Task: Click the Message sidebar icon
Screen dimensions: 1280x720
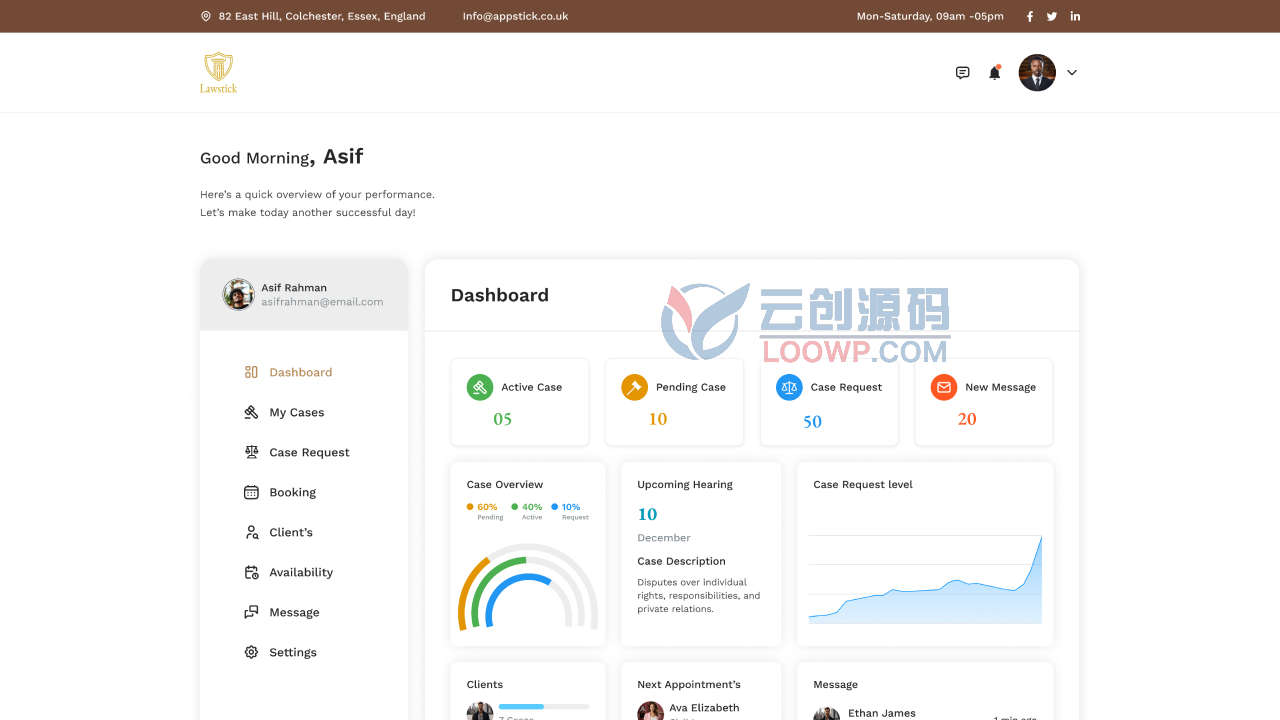Action: [251, 612]
